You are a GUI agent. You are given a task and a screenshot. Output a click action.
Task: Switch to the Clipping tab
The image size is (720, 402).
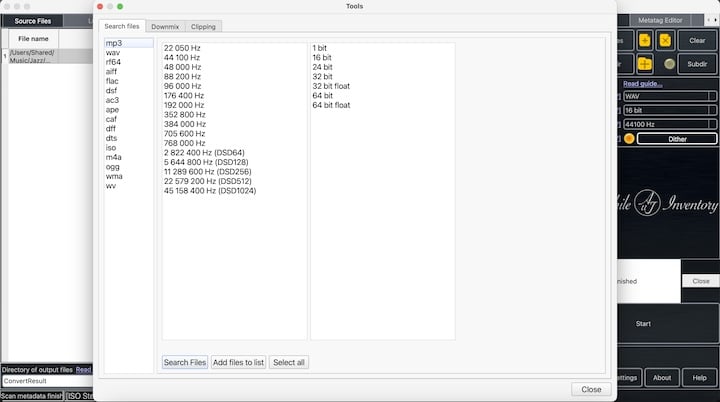point(203,27)
